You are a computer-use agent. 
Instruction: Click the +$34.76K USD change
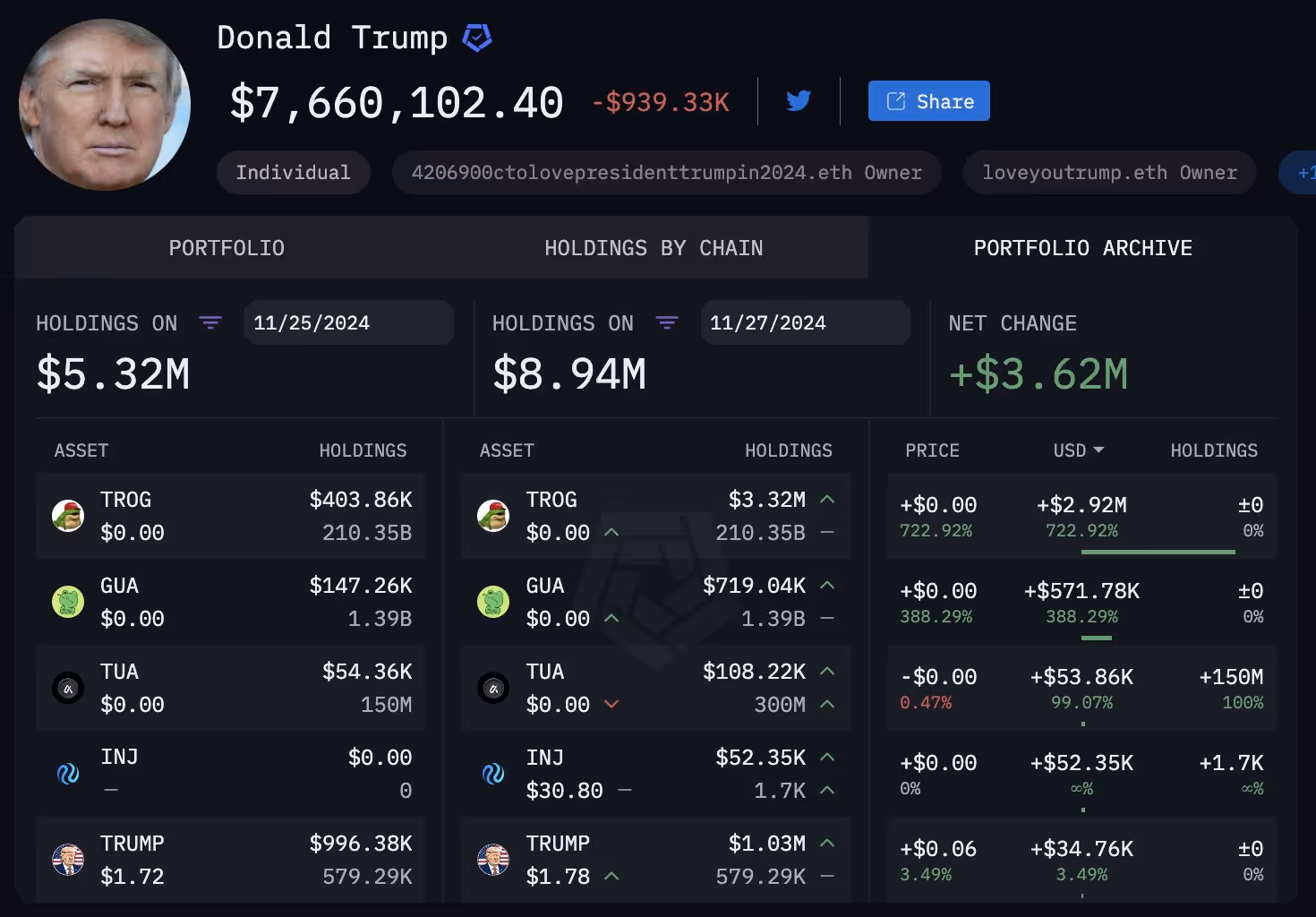coord(1081,849)
